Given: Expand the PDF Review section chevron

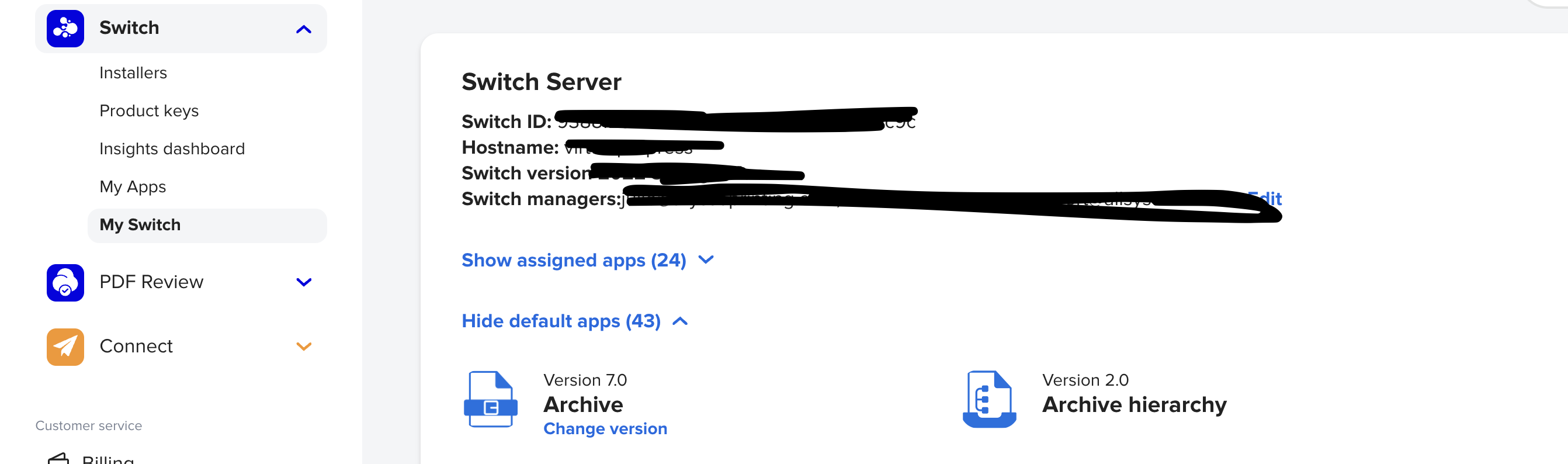Looking at the screenshot, I should pos(304,282).
